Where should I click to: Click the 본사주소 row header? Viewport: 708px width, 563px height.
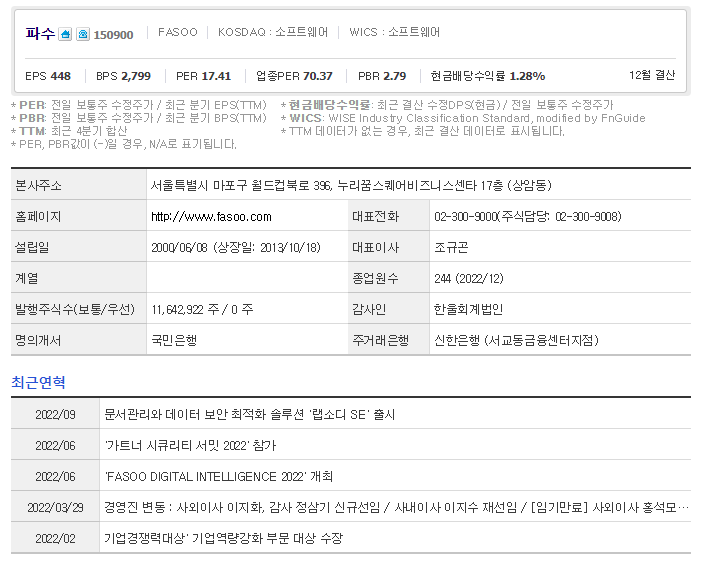pyautogui.click(x=79, y=185)
